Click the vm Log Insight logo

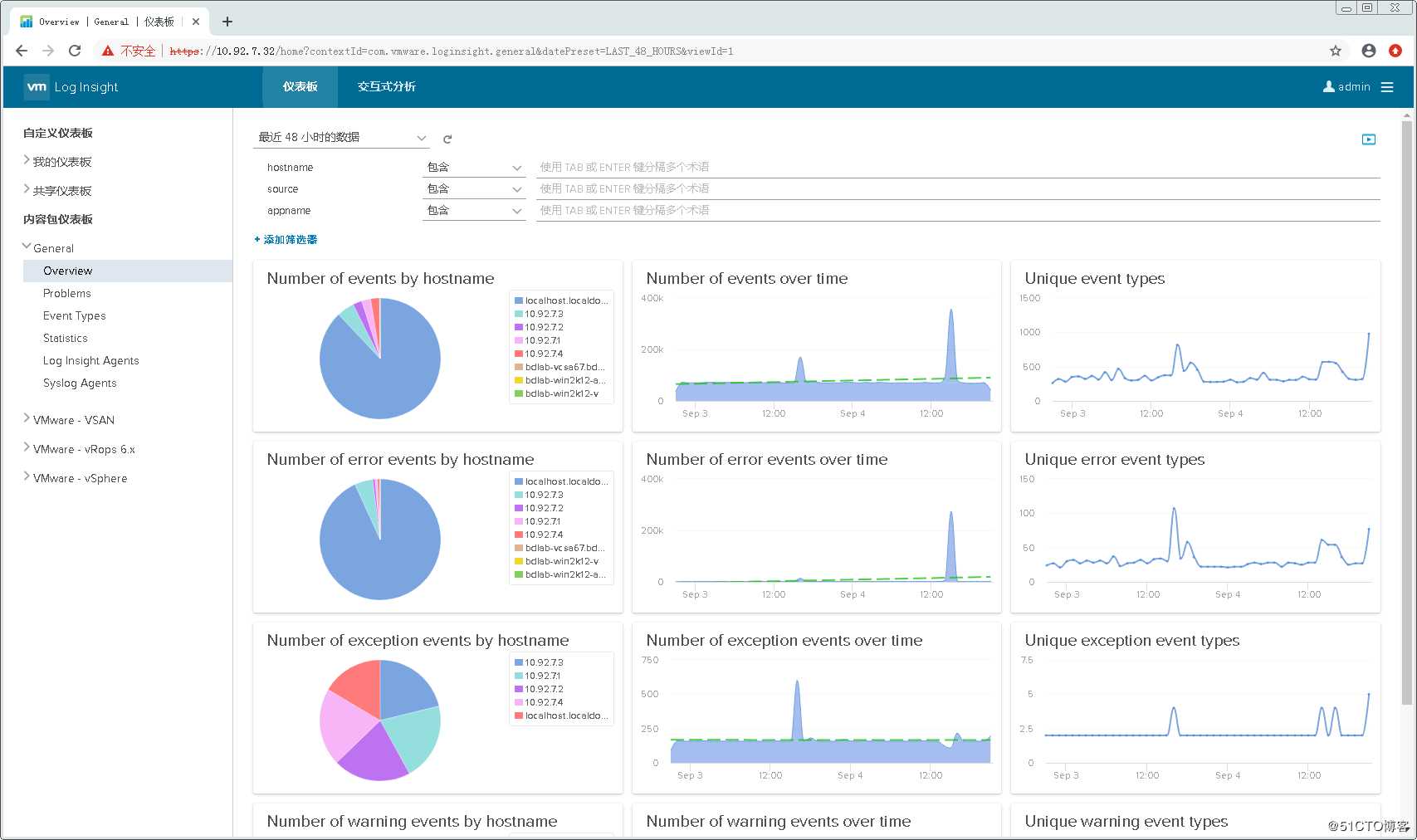[71, 86]
